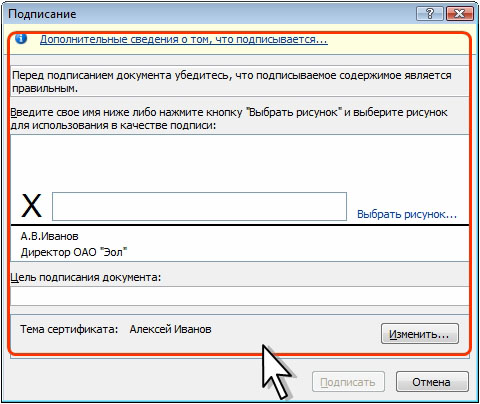Click the blue information icon
This screenshot has width=480, height=404.
click(x=21, y=39)
